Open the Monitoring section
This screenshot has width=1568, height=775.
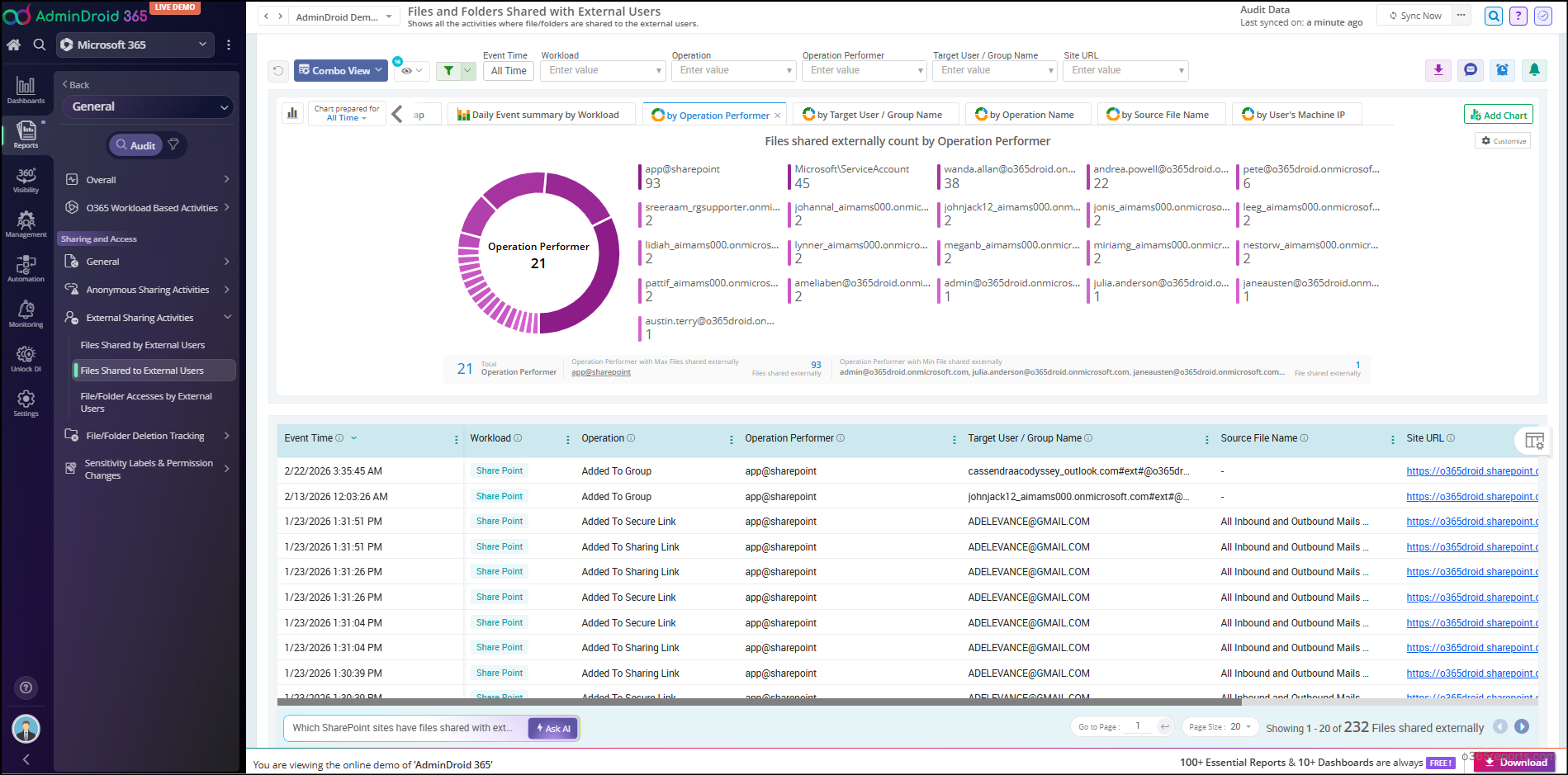point(26,314)
